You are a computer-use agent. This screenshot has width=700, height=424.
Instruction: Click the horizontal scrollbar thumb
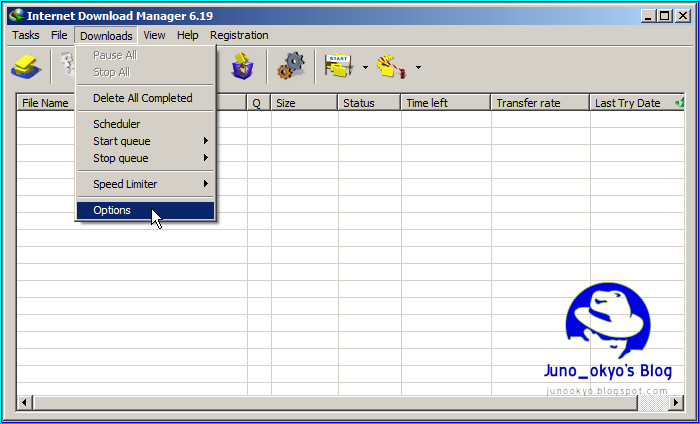335,402
